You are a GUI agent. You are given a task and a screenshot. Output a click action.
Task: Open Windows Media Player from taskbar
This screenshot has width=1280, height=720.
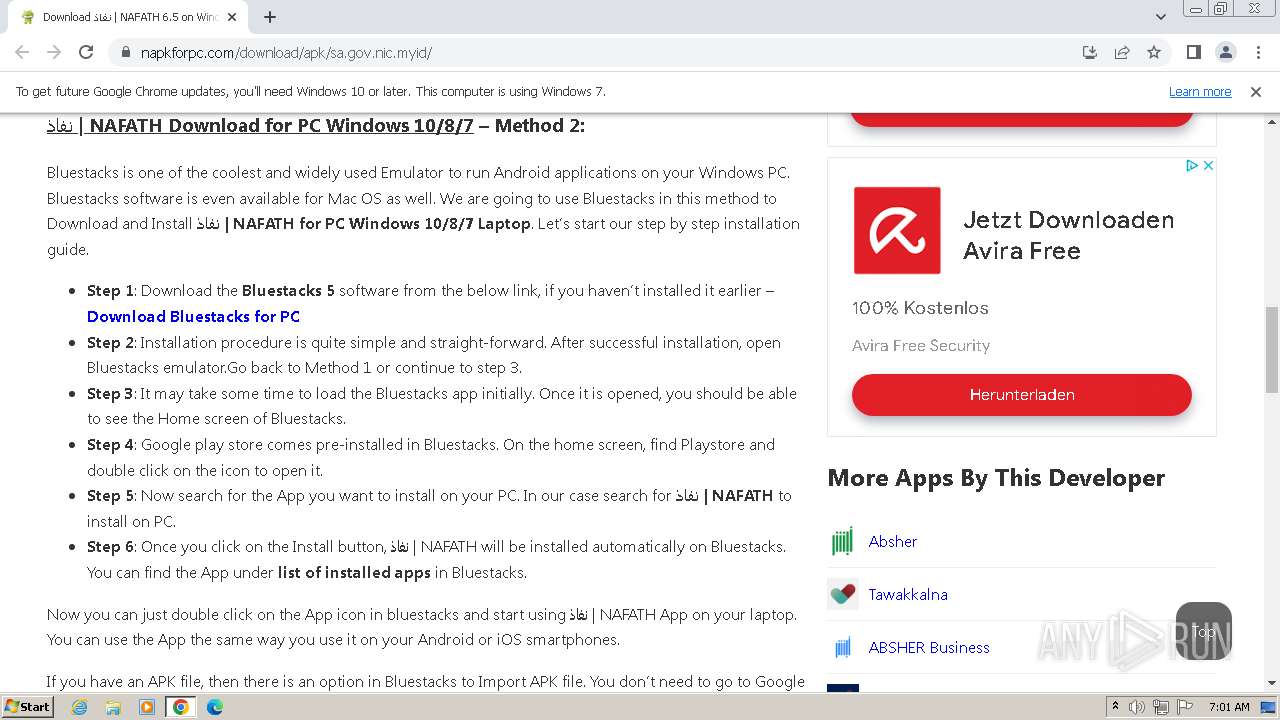click(147, 707)
